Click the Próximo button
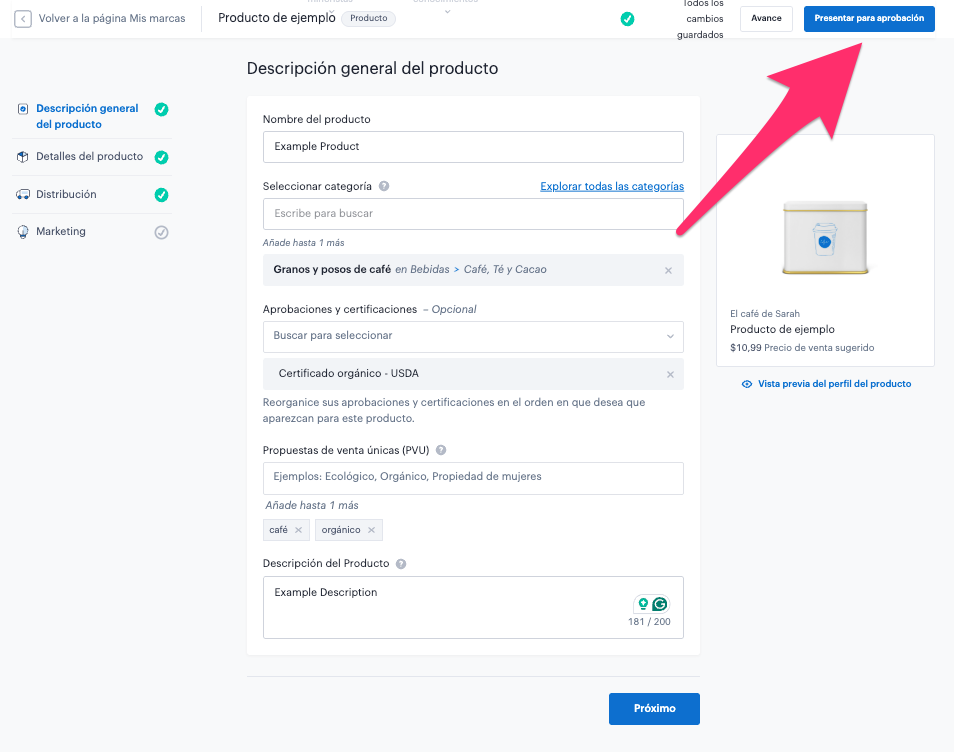 point(654,708)
